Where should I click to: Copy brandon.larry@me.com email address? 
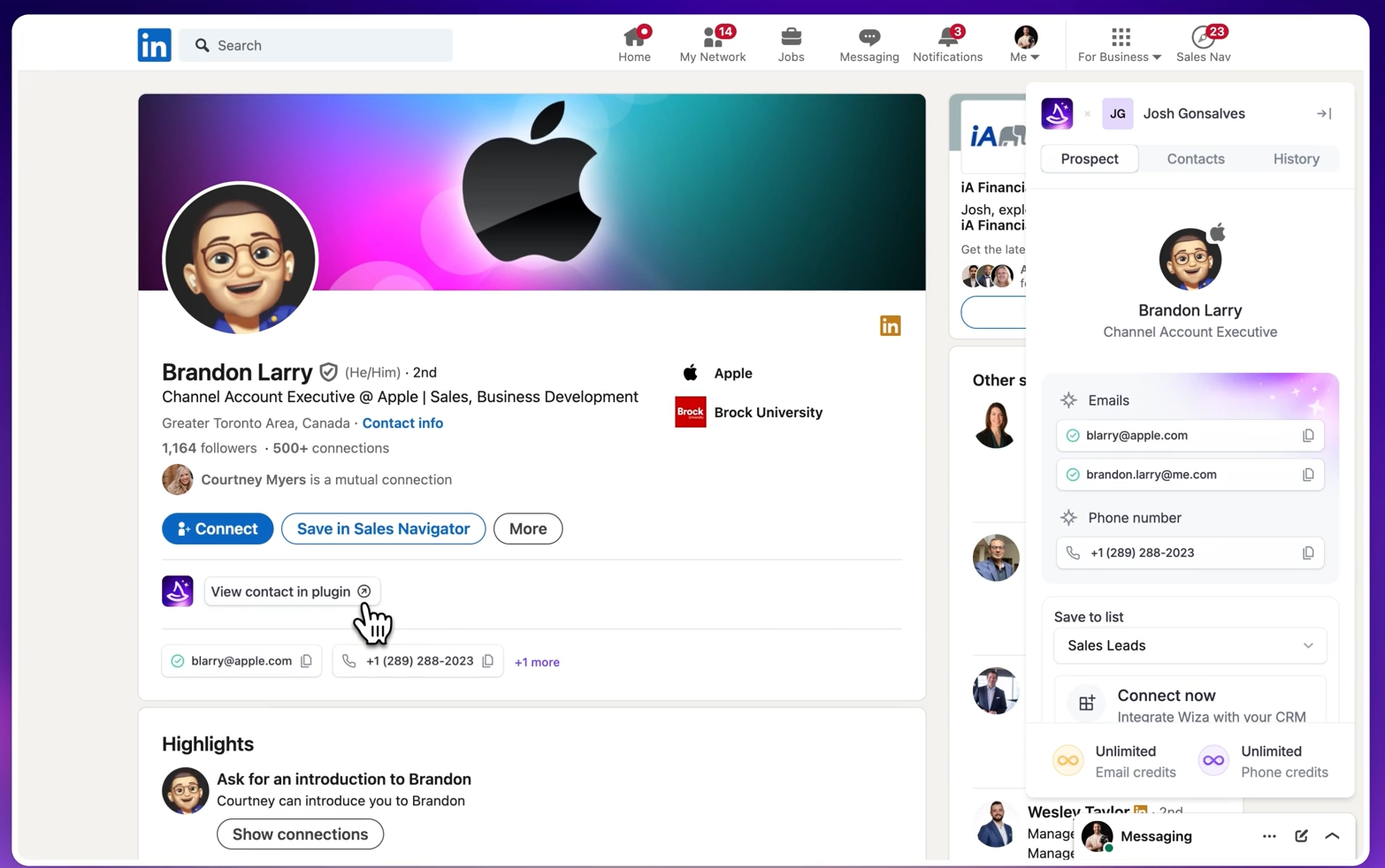[1308, 475]
